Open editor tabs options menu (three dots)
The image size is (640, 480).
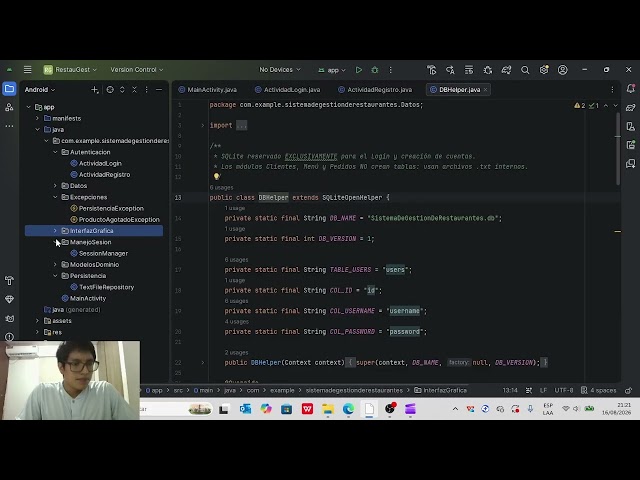[612, 89]
